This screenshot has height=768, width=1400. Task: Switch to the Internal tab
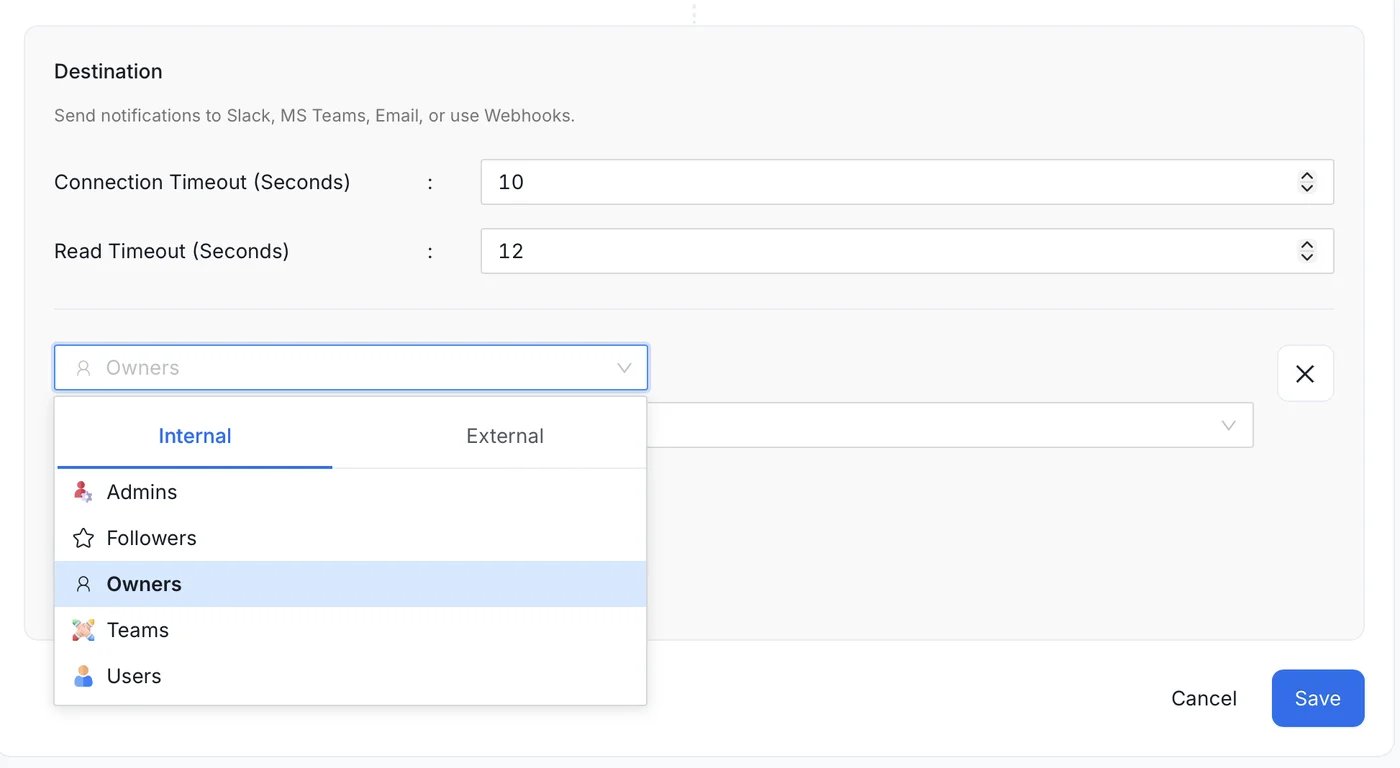point(195,436)
